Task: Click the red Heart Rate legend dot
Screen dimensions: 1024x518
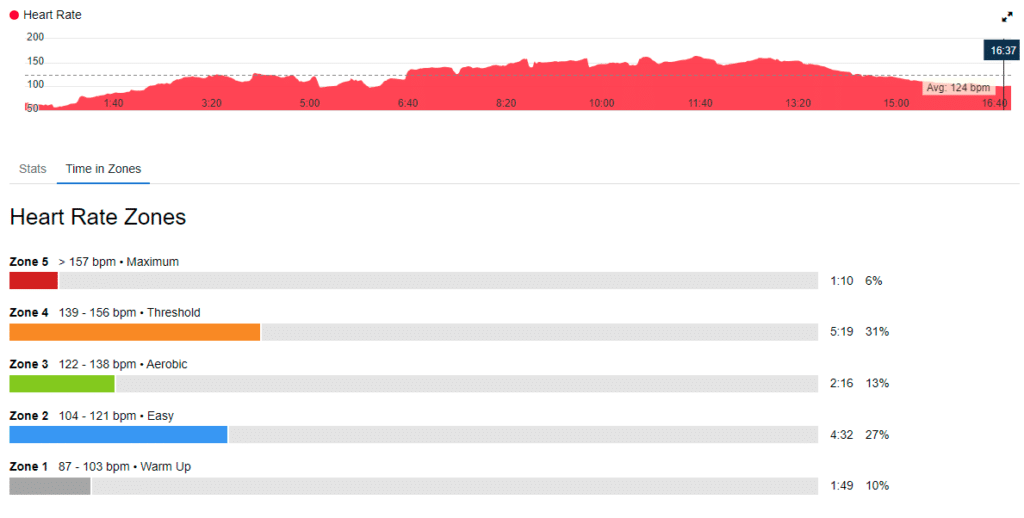Action: tap(14, 15)
